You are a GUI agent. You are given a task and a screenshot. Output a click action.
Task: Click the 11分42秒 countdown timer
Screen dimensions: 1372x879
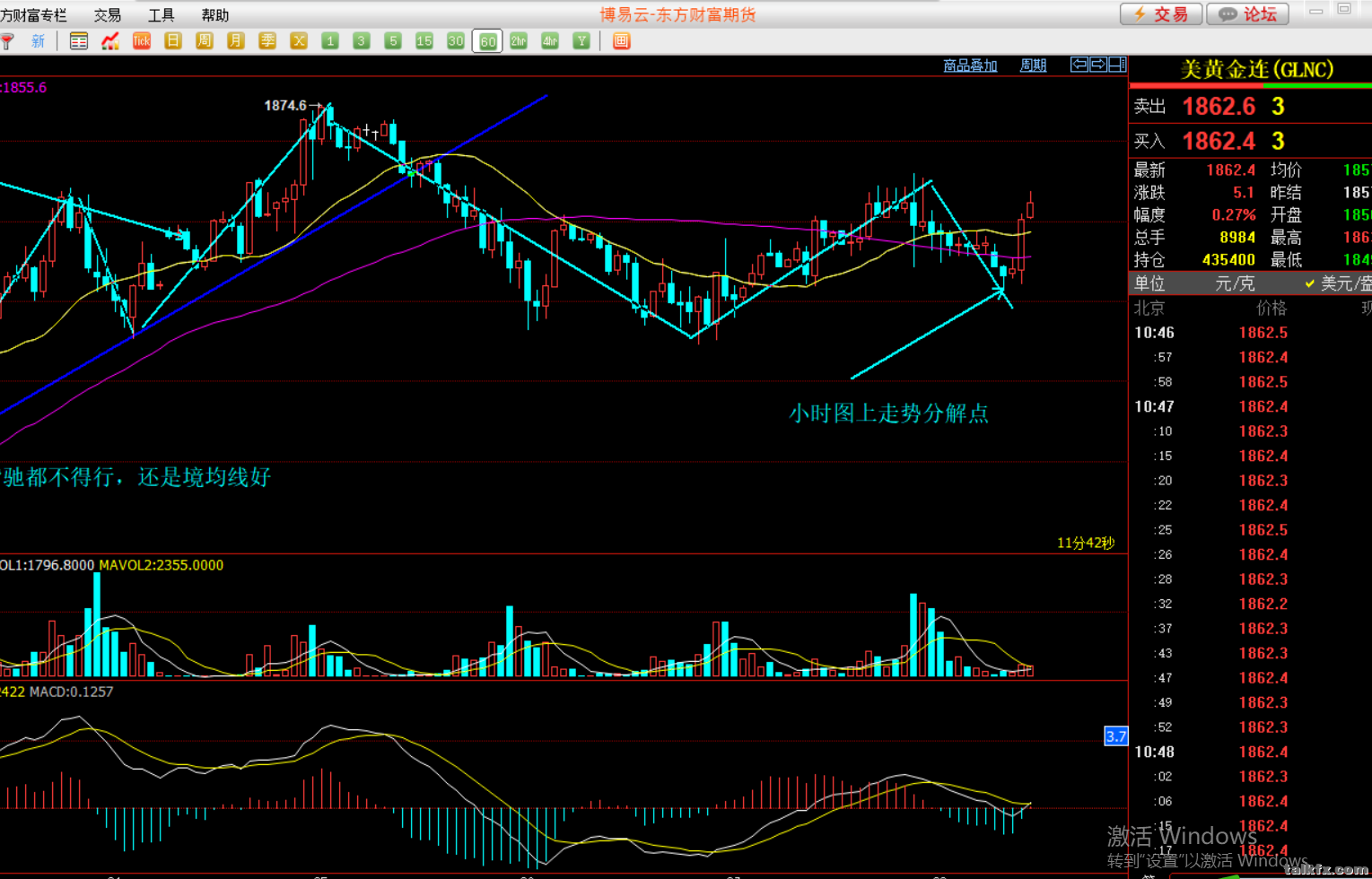1086,543
